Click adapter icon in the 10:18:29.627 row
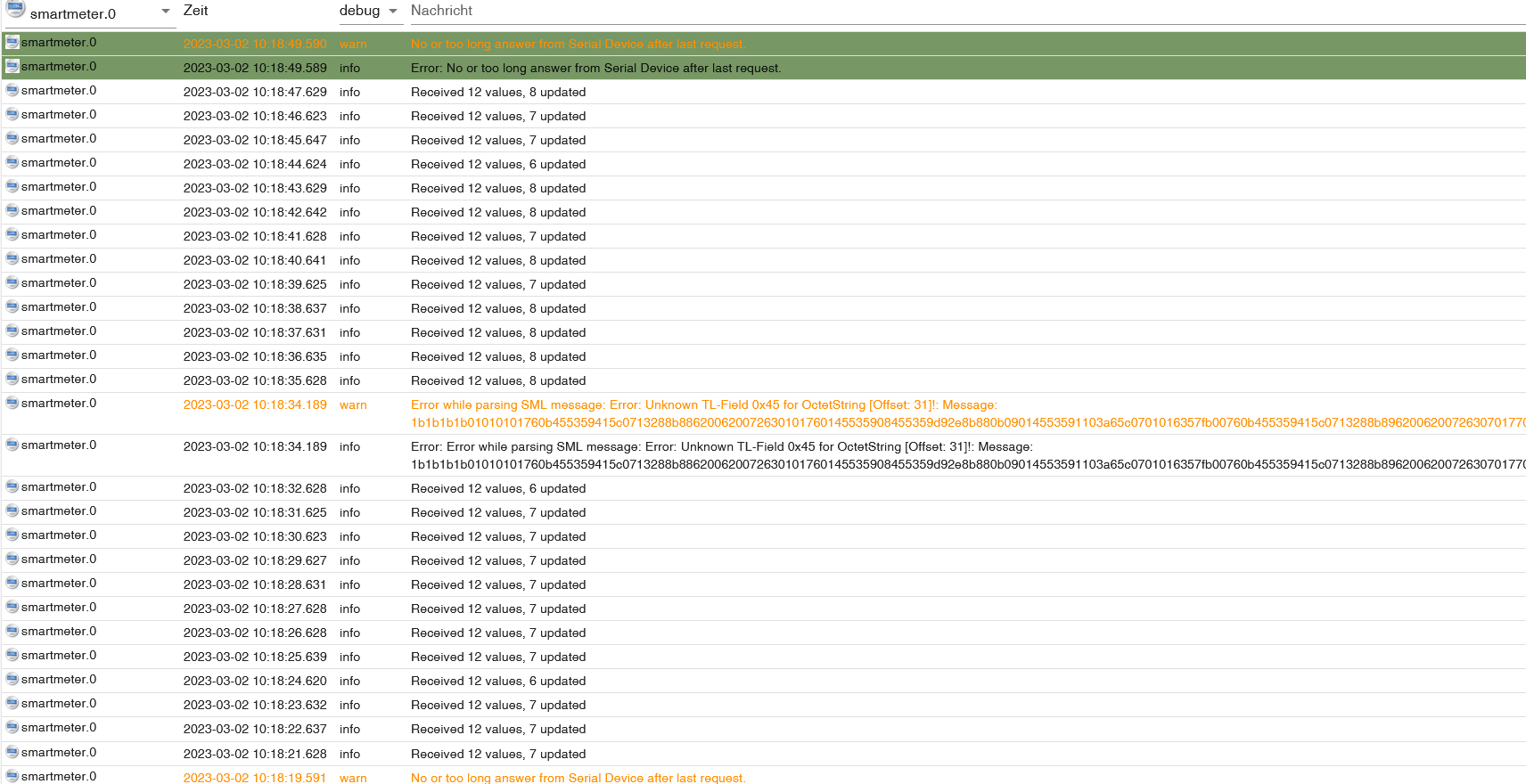 [12, 559]
